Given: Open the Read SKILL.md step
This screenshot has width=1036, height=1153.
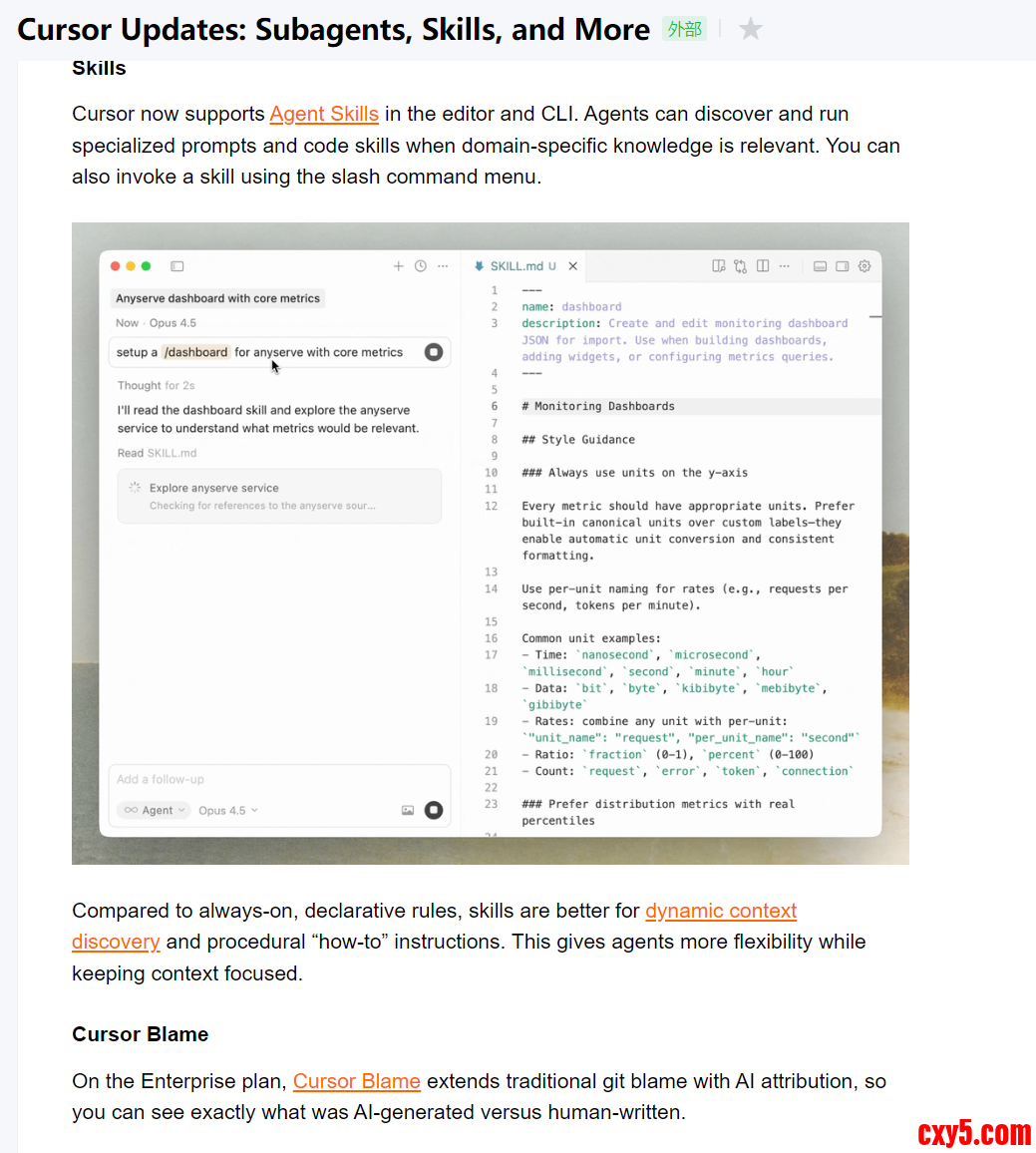Looking at the screenshot, I should (157, 453).
